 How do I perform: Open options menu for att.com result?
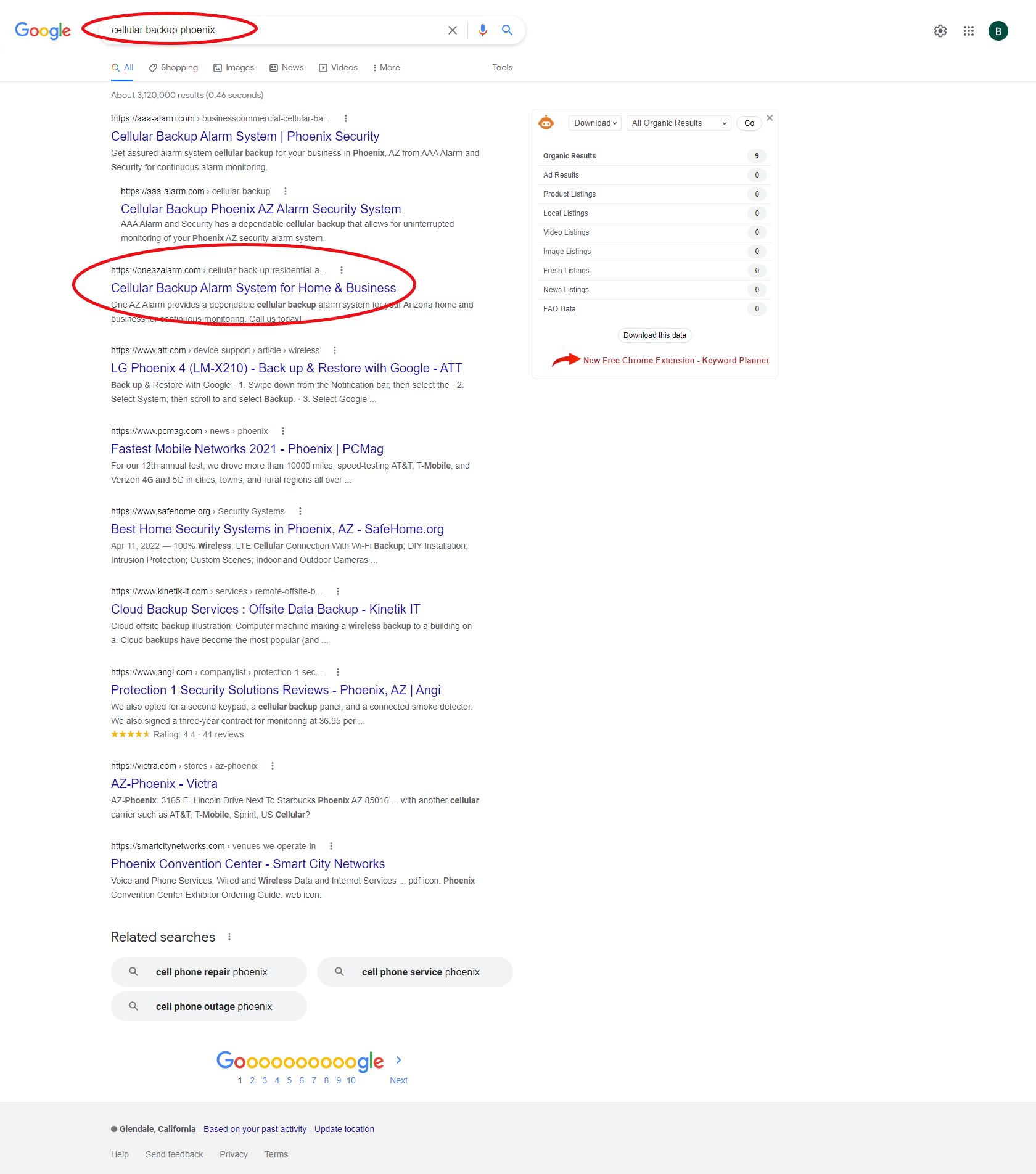335,350
